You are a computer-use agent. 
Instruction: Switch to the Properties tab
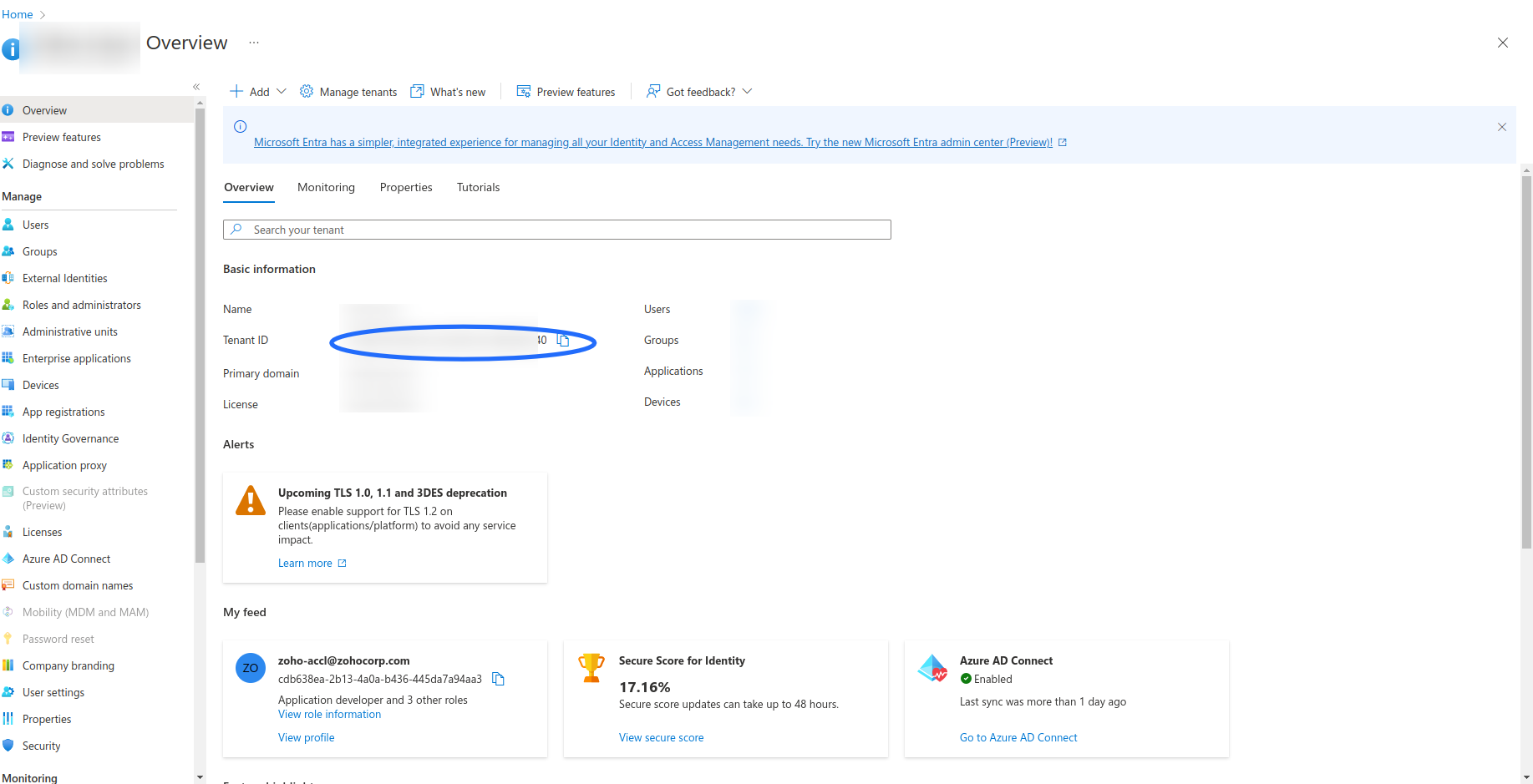406,187
